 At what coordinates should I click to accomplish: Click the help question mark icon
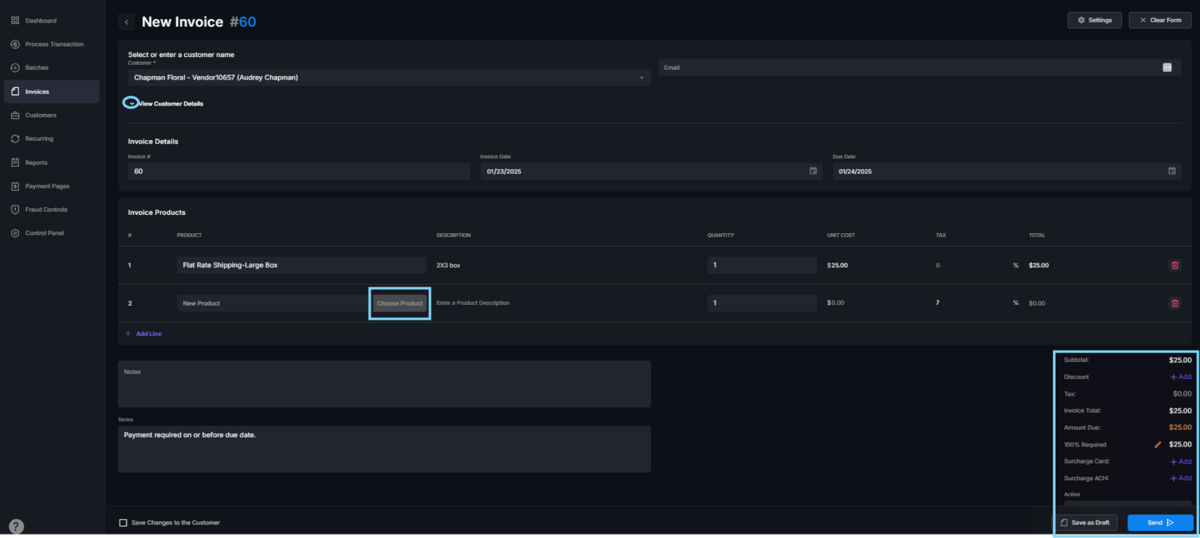[x=16, y=527]
